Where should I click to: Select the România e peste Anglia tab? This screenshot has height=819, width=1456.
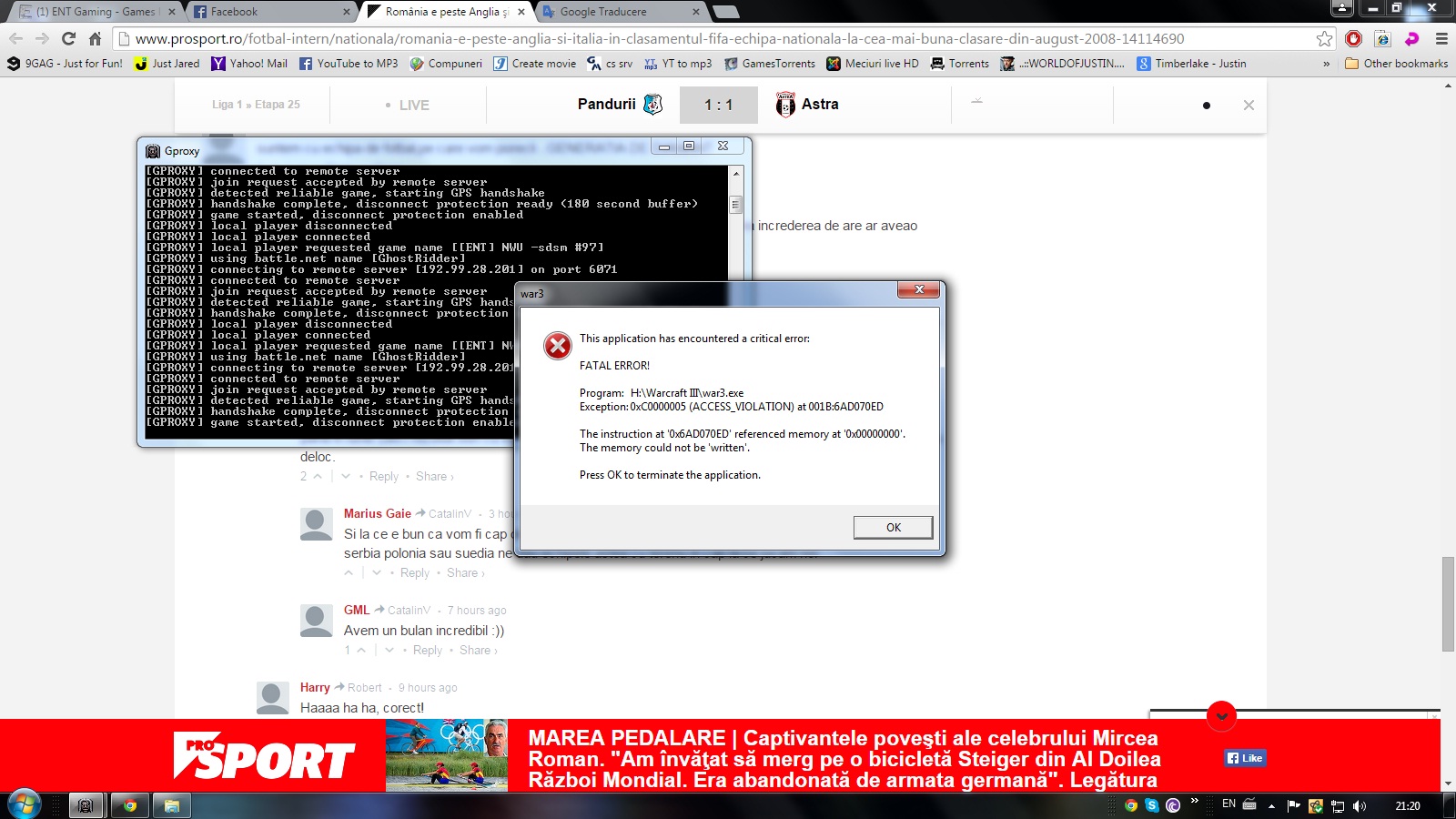(446, 12)
